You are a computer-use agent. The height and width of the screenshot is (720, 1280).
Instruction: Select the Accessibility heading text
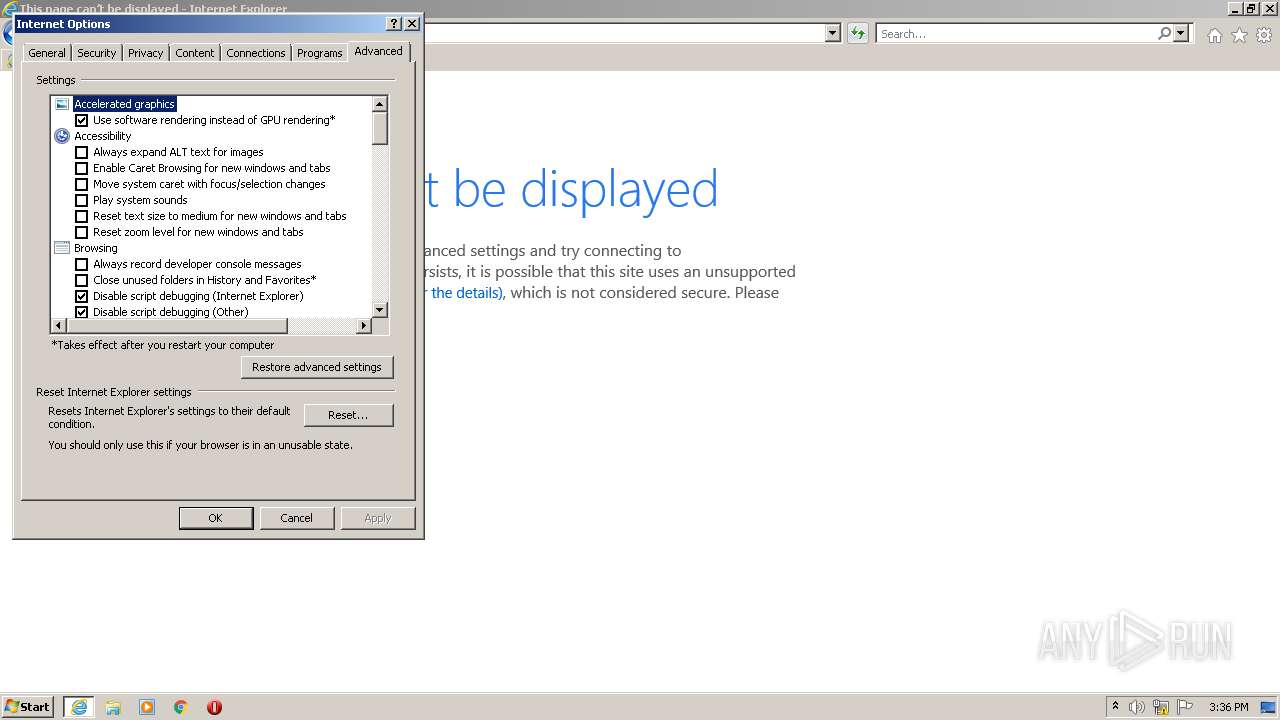pyautogui.click(x=102, y=136)
